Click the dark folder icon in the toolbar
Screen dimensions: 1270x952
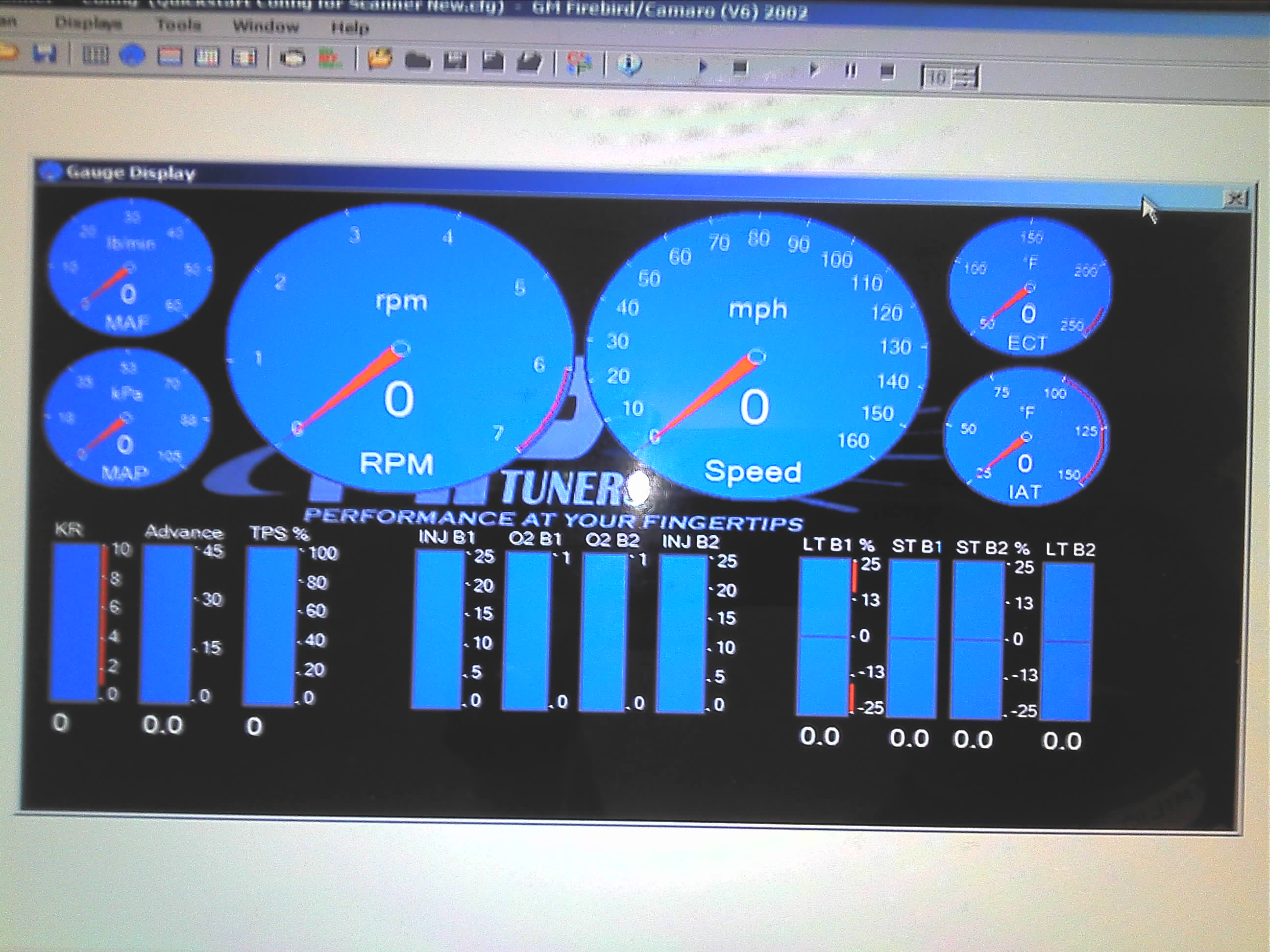point(417,60)
